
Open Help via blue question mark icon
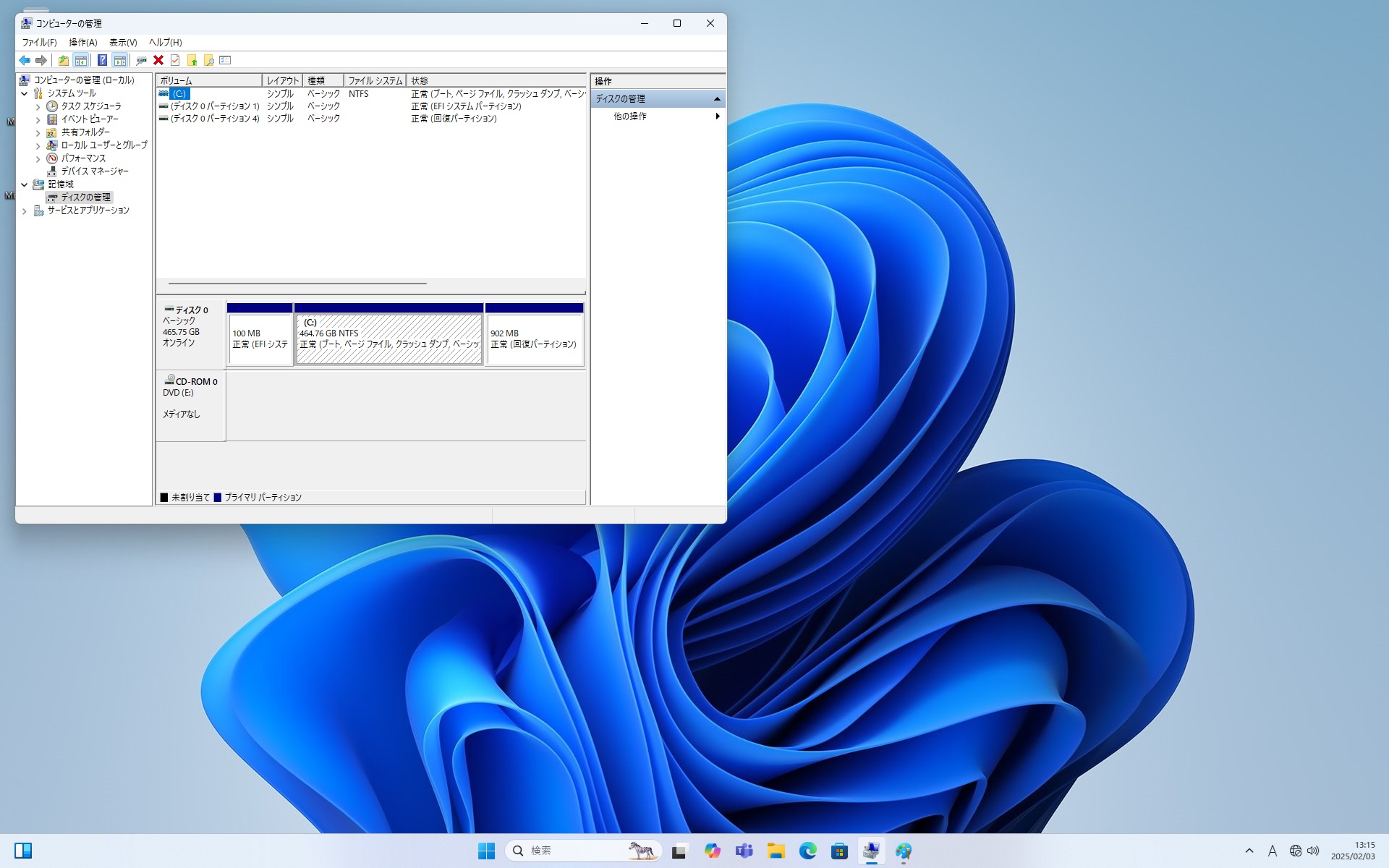tap(103, 60)
